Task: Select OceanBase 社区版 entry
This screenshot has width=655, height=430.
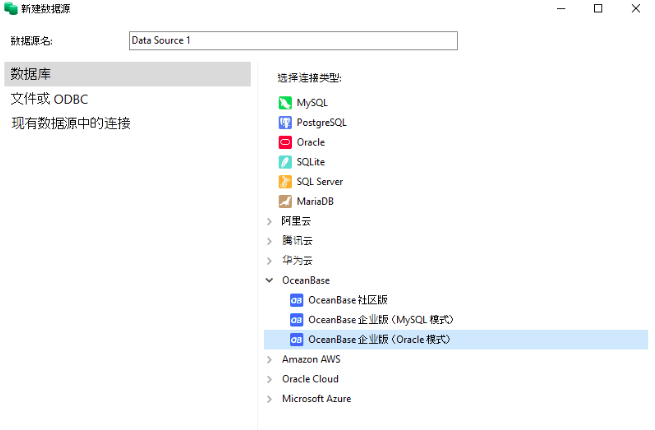Action: [348, 300]
